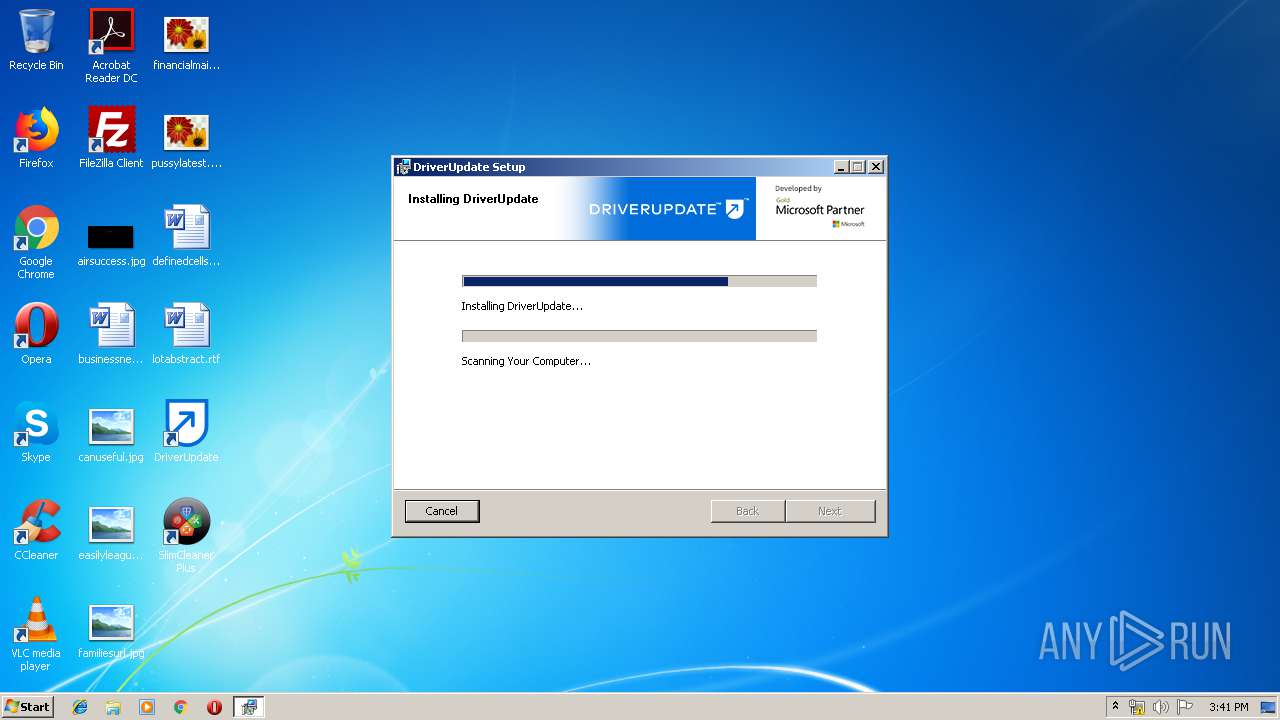Click the Start button
The width and height of the screenshot is (1280, 720).
(27, 707)
